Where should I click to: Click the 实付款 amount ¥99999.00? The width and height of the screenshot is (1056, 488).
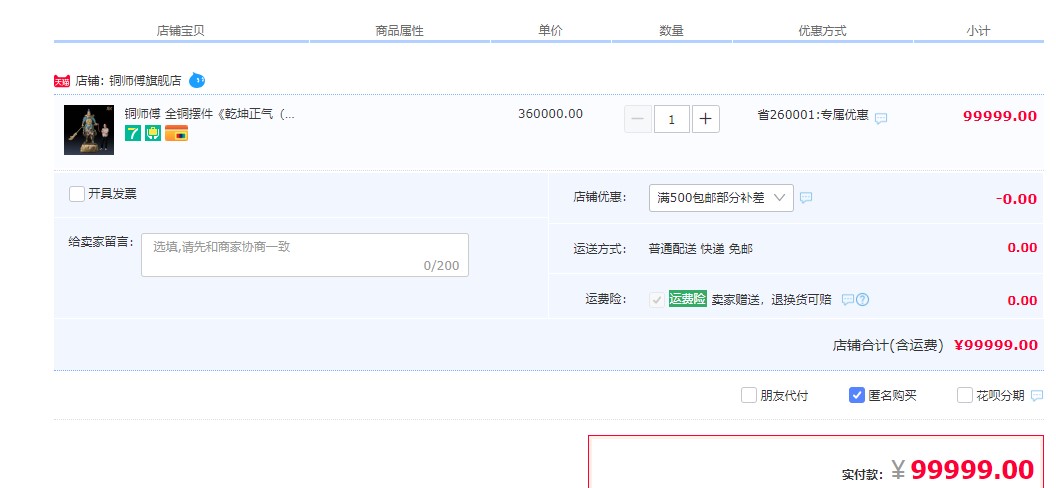[962, 469]
